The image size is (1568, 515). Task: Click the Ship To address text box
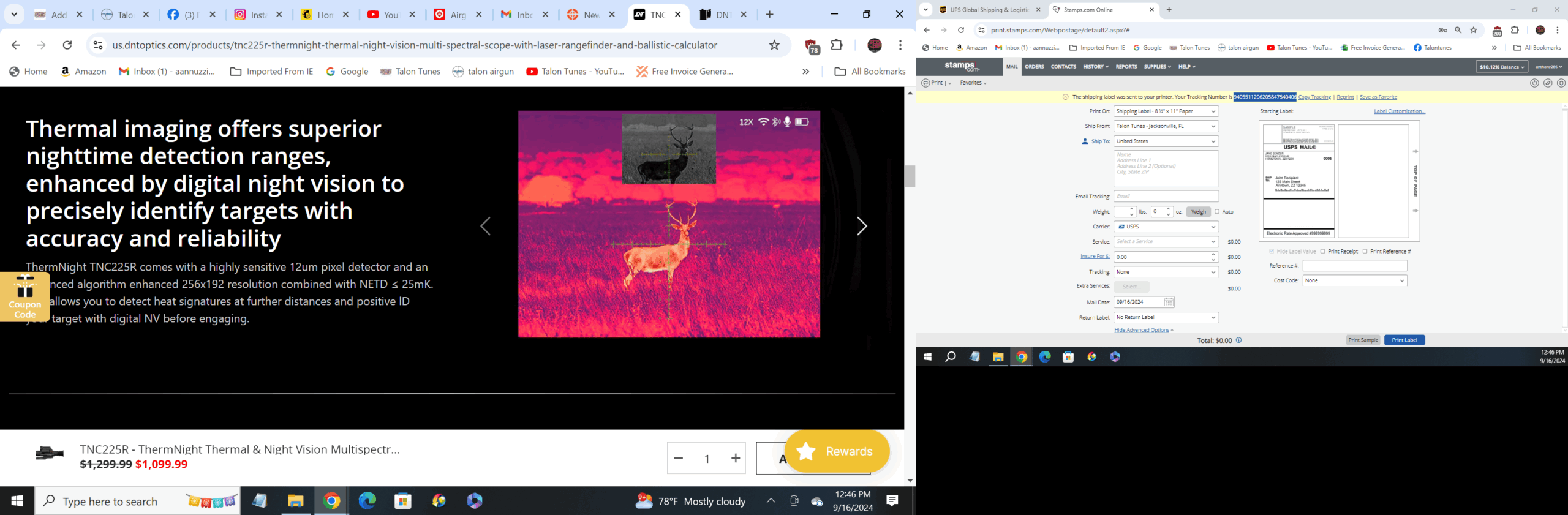[x=1166, y=168]
